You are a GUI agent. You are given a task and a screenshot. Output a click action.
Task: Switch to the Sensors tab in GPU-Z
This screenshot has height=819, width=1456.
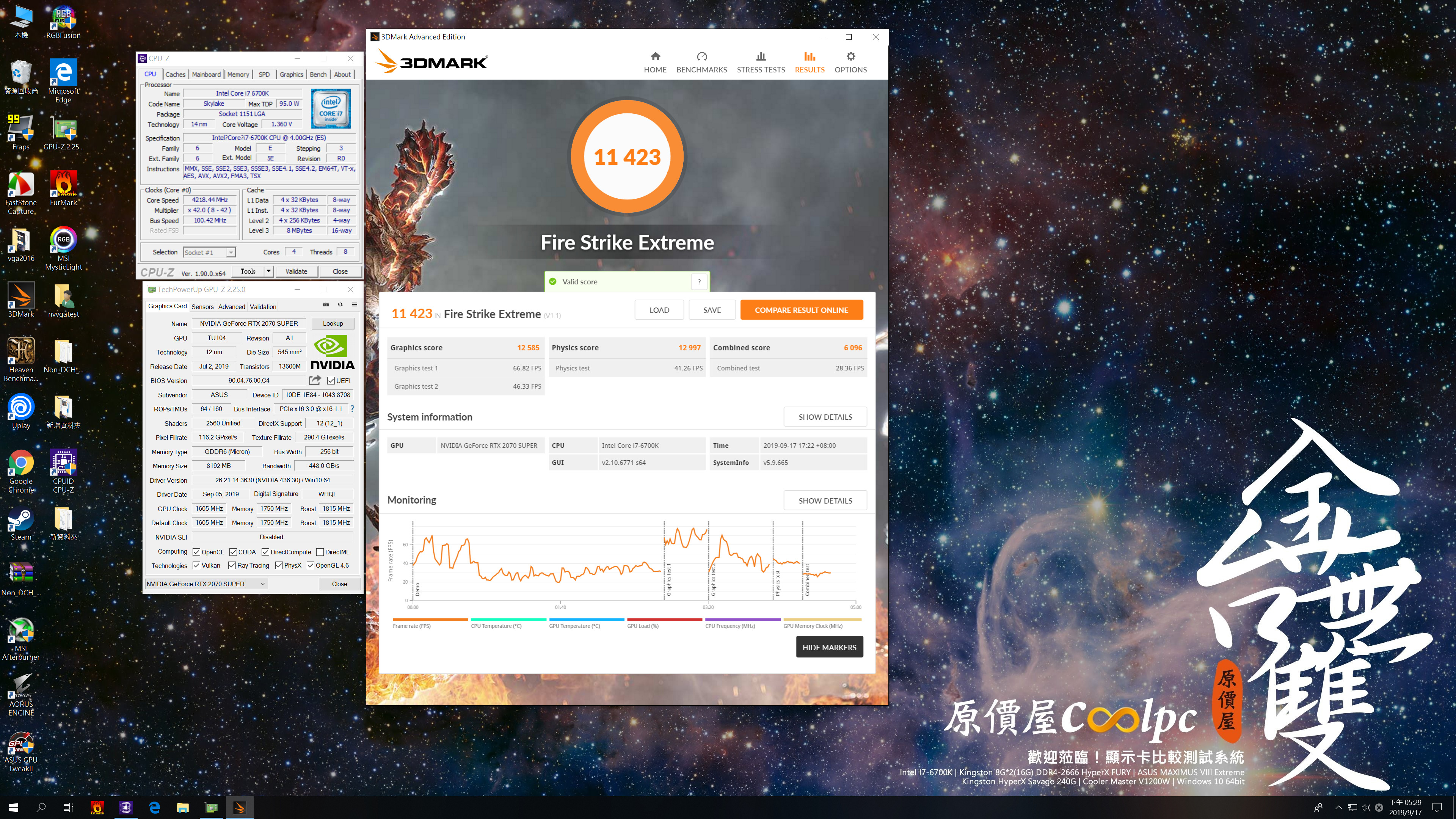coord(202,307)
